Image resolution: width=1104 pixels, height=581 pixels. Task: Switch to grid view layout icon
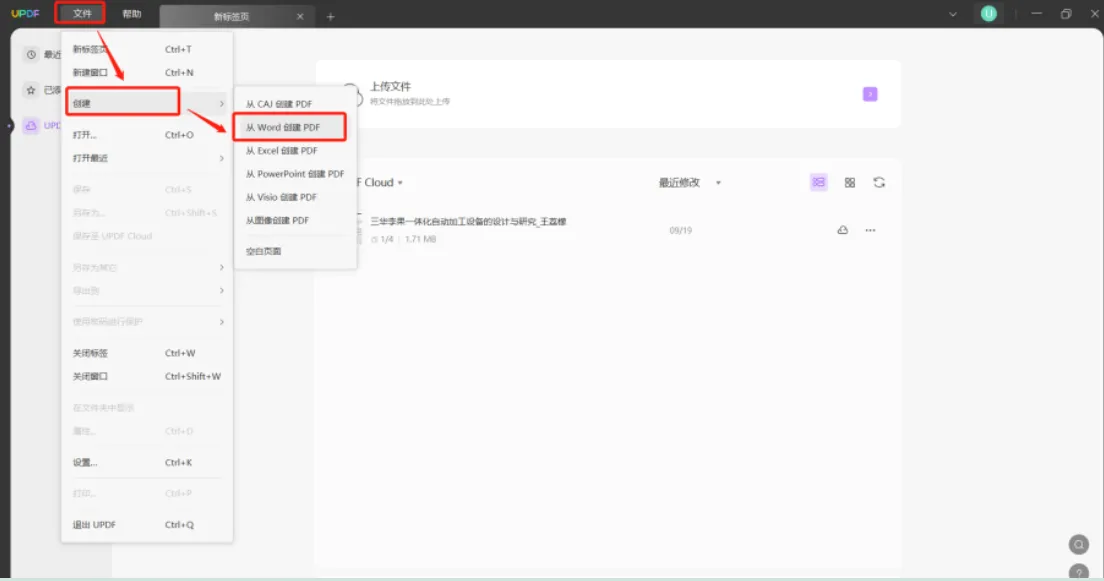850,182
